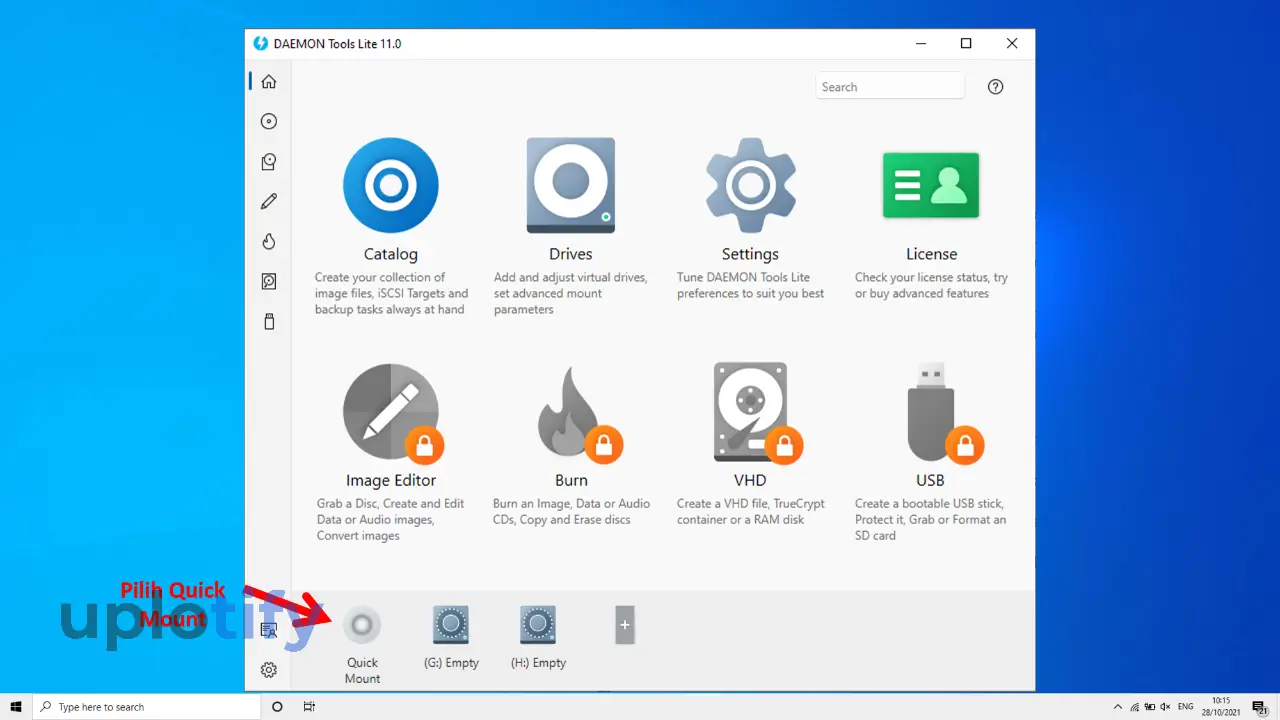Click the DAEMON Tools Lite title bar logo

261,44
